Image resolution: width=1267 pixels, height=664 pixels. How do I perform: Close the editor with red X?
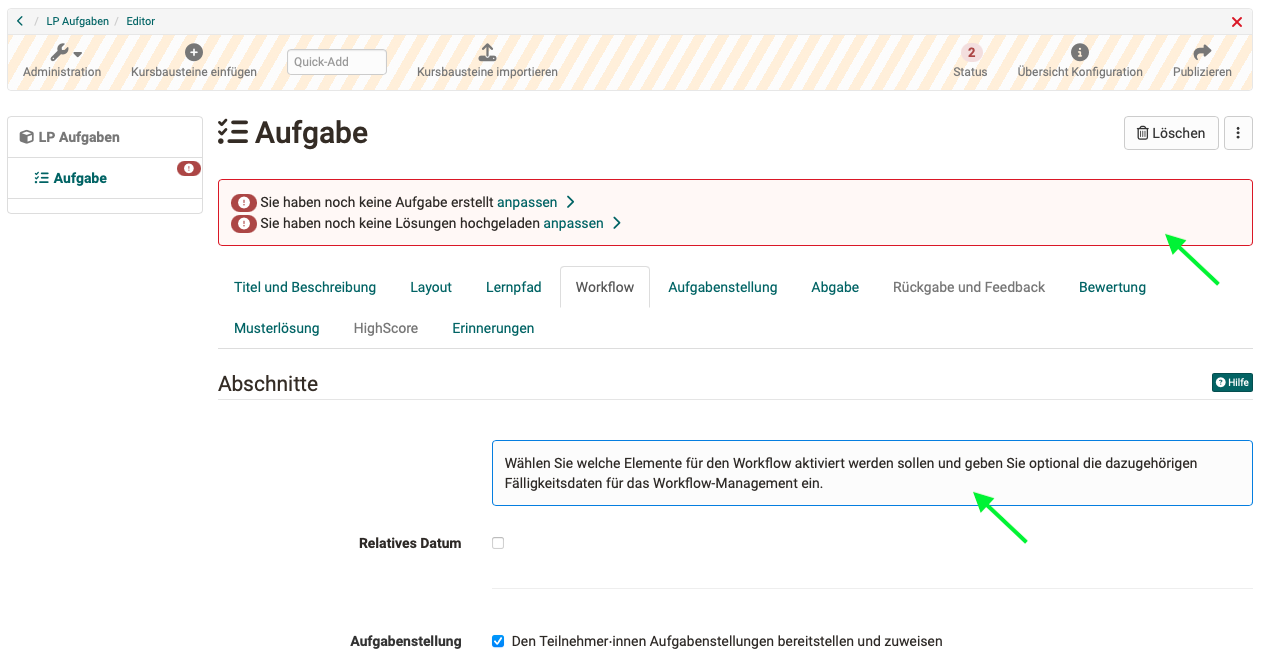pyautogui.click(x=1237, y=22)
